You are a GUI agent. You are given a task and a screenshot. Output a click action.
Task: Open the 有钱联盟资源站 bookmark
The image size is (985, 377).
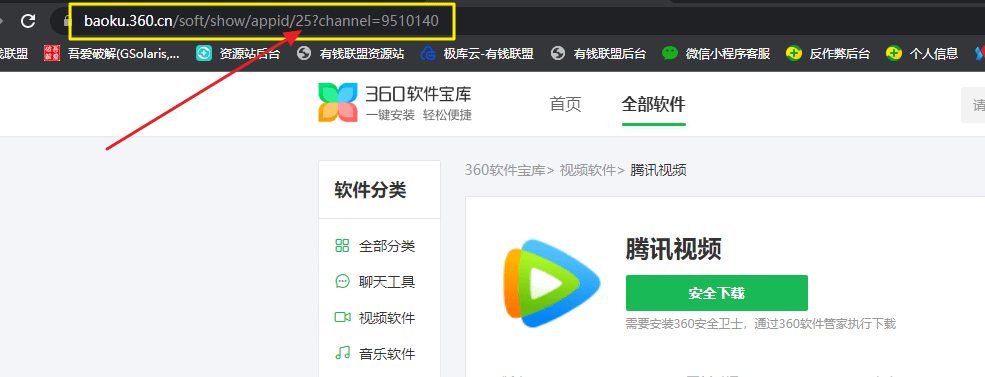point(351,54)
